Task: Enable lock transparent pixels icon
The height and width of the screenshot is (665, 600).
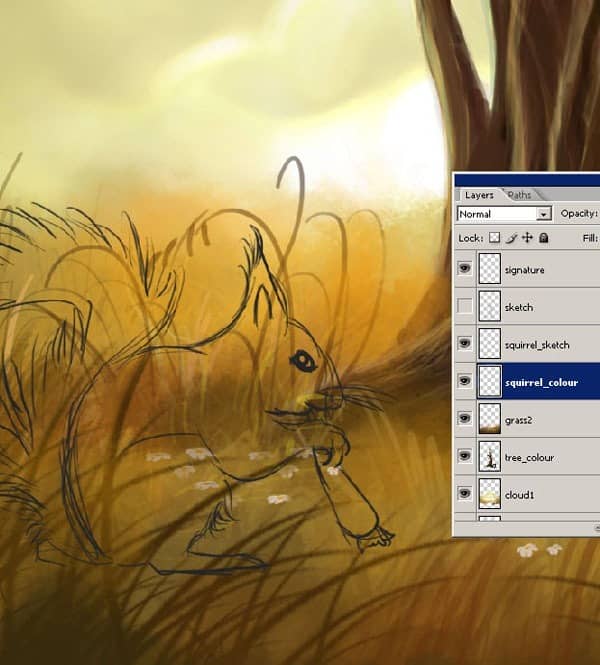Action: 494,238
